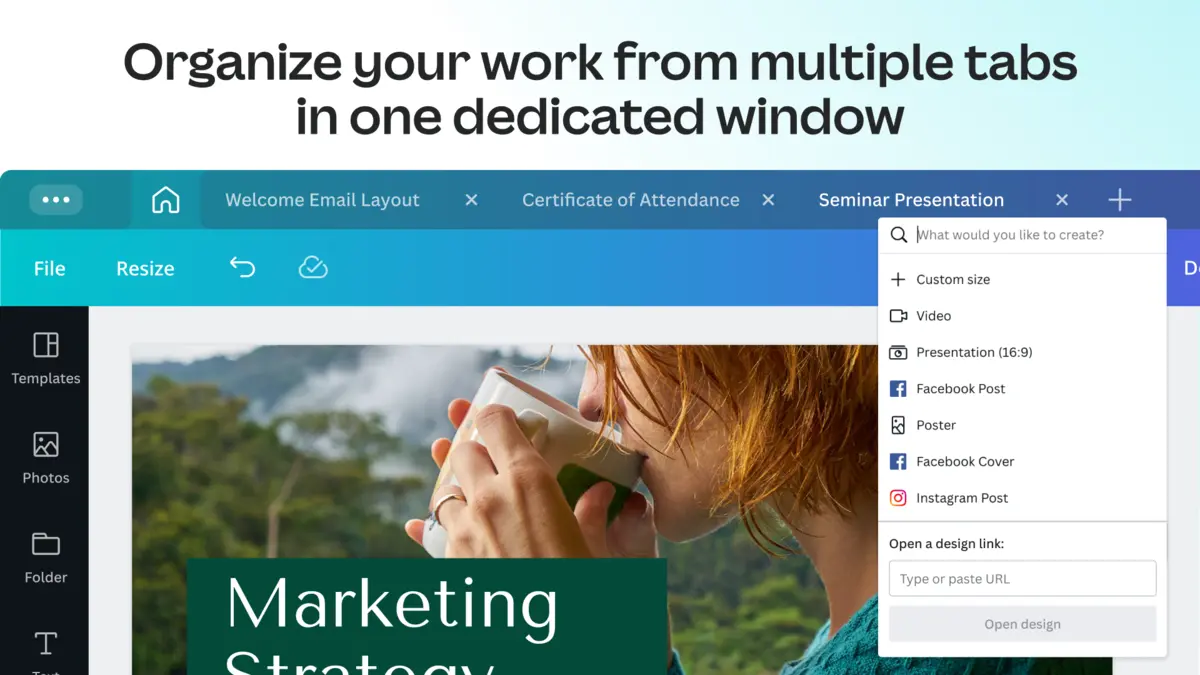
Task: Switch to Certificate of Attendance tab
Action: click(x=631, y=200)
